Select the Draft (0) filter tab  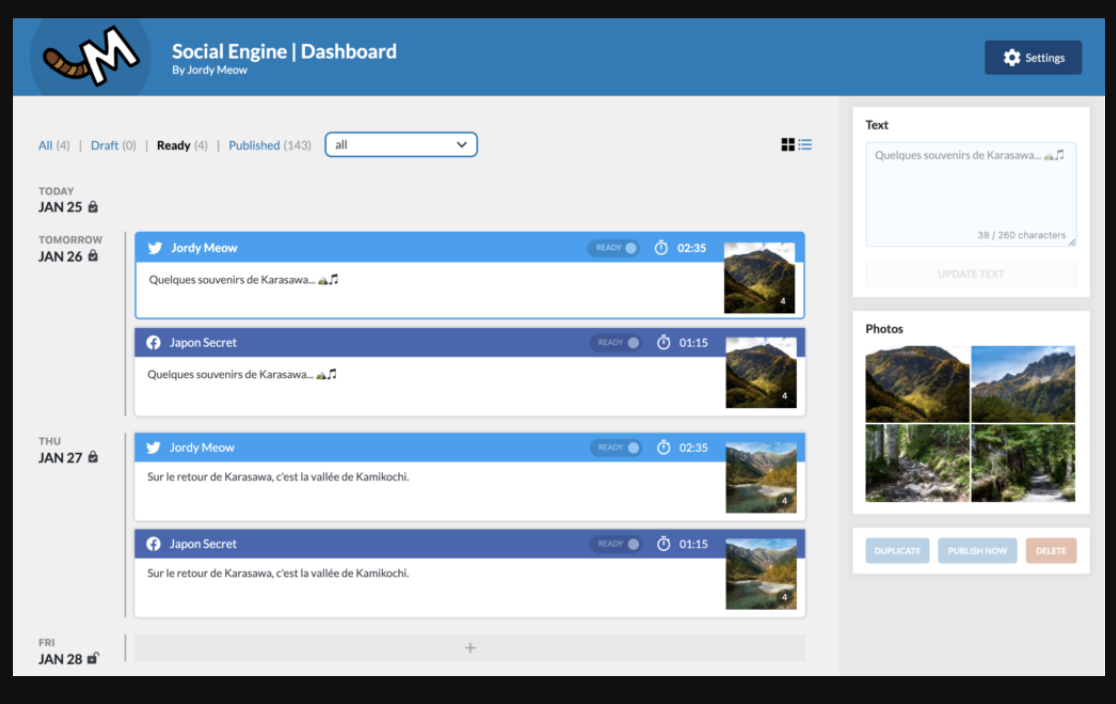(x=113, y=145)
